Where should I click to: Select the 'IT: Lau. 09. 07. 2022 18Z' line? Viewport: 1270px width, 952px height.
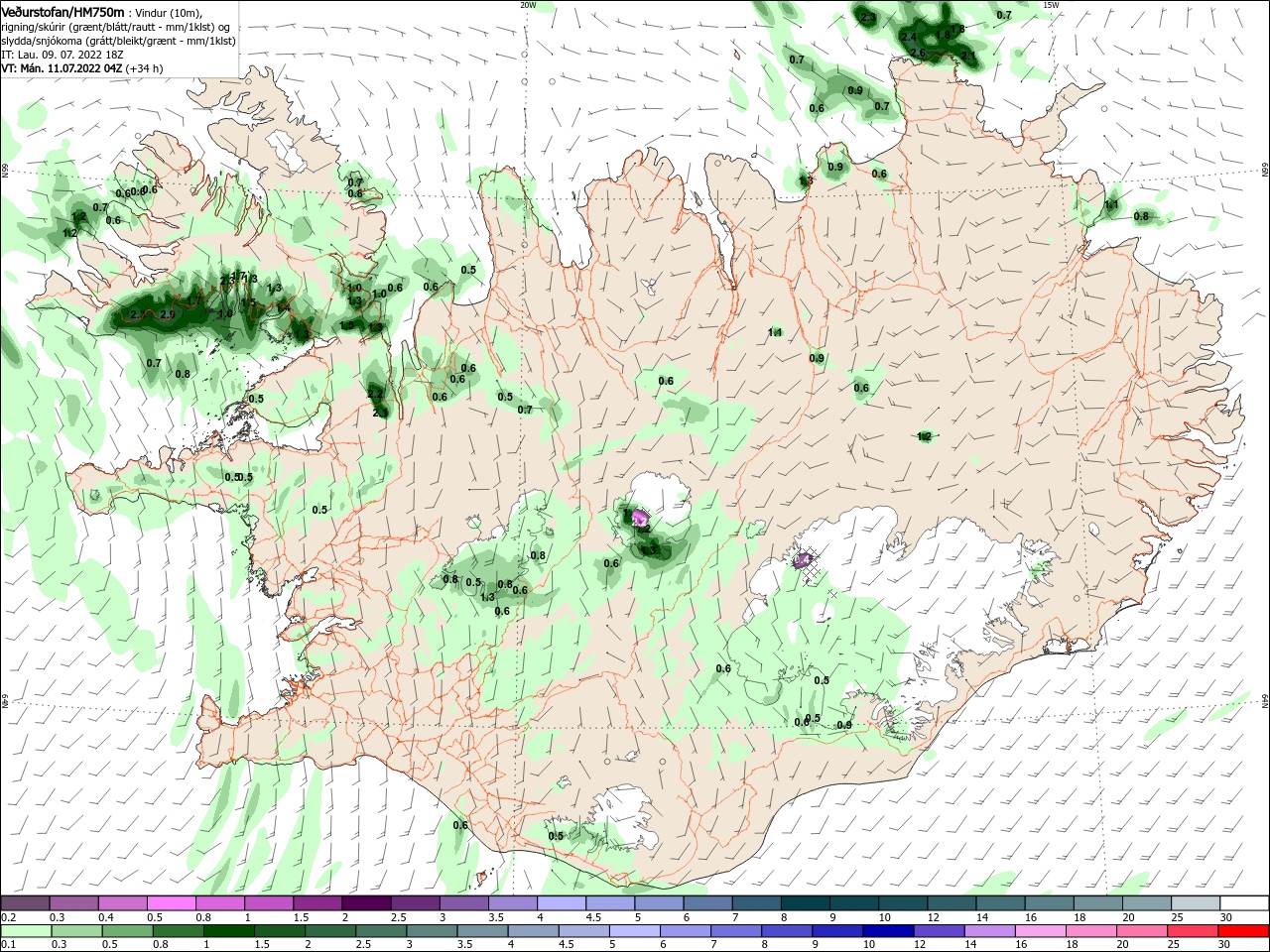61,55
